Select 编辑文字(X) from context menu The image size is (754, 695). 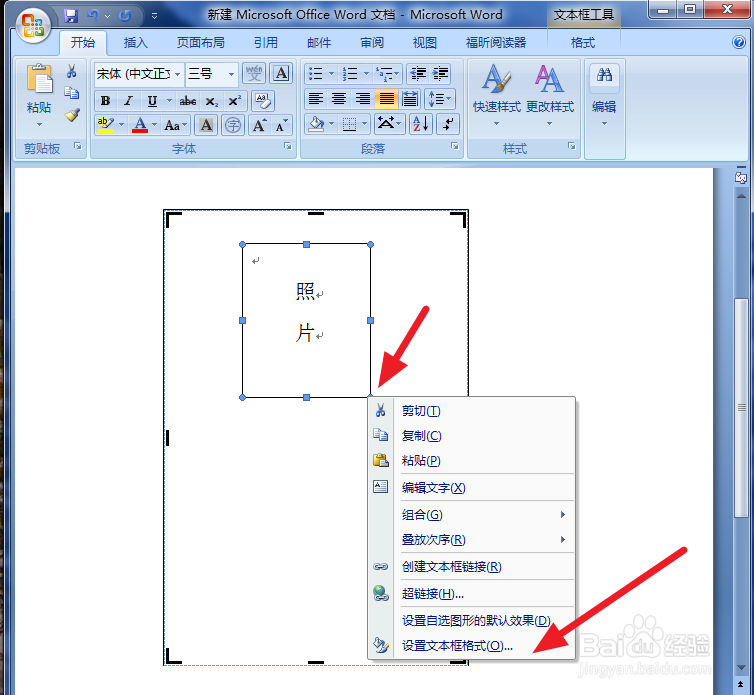472,488
